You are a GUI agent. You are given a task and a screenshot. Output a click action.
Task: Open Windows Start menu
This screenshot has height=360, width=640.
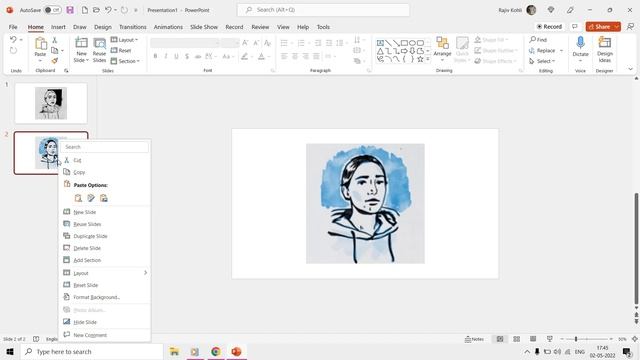[10, 351]
